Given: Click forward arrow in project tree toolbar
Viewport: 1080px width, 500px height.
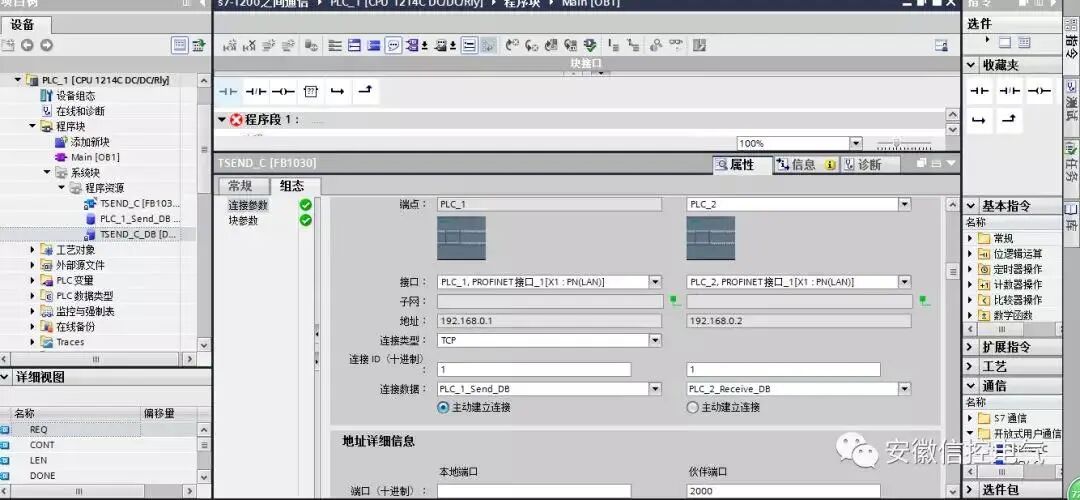Looking at the screenshot, I should [46, 45].
